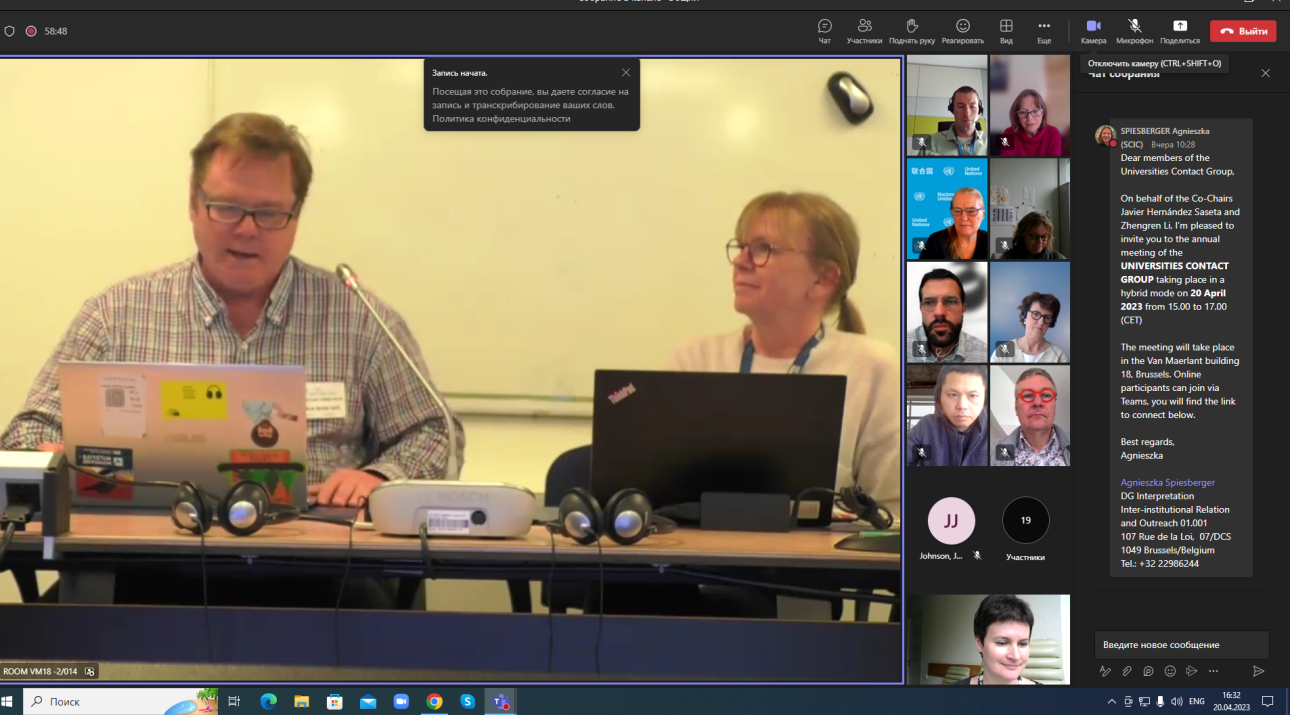Attach a file using the paperclip icon
This screenshot has height=715, width=1290.
[x=1127, y=671]
